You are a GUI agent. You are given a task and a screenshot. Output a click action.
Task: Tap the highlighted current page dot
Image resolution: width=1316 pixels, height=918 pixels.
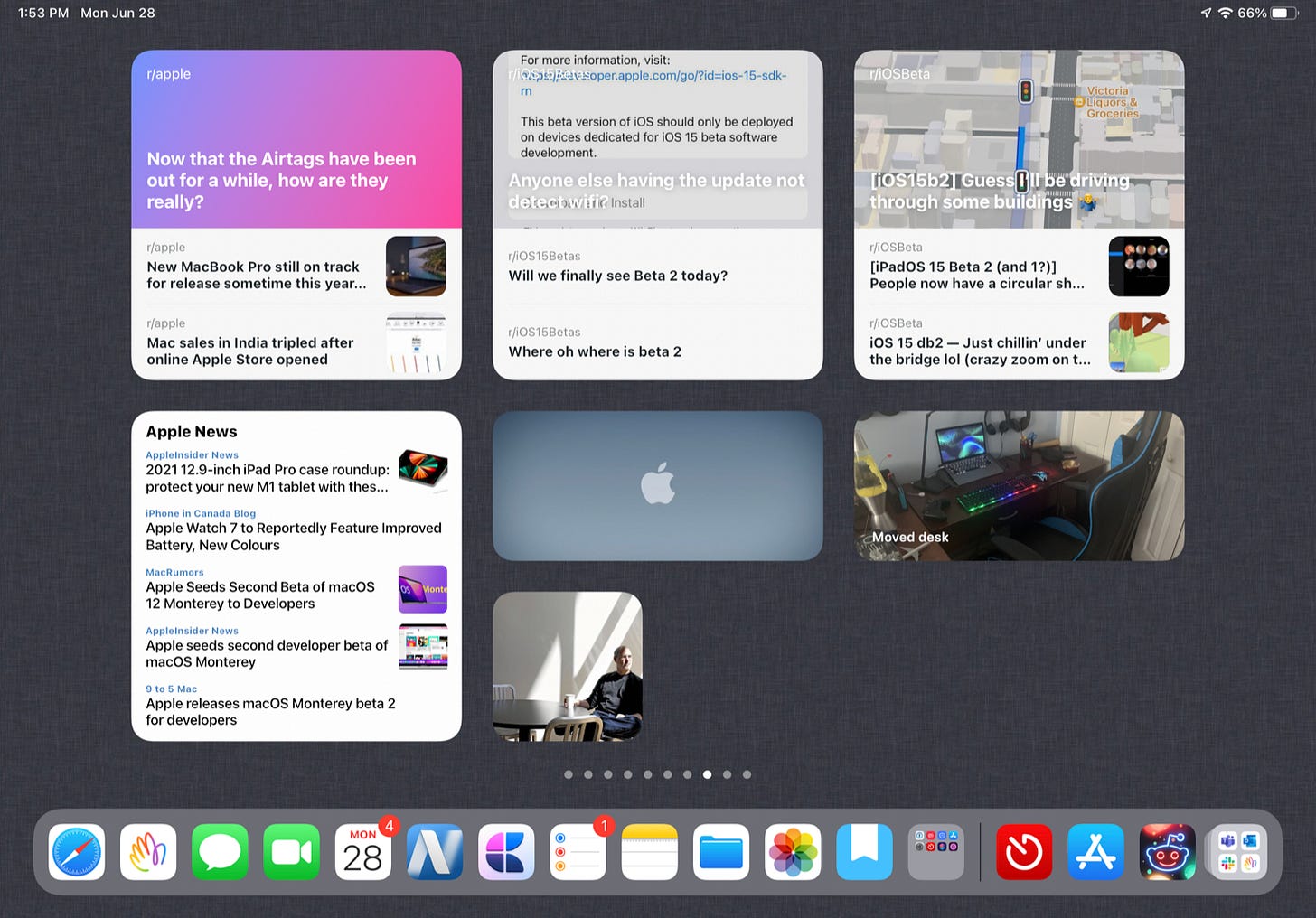[x=707, y=774]
